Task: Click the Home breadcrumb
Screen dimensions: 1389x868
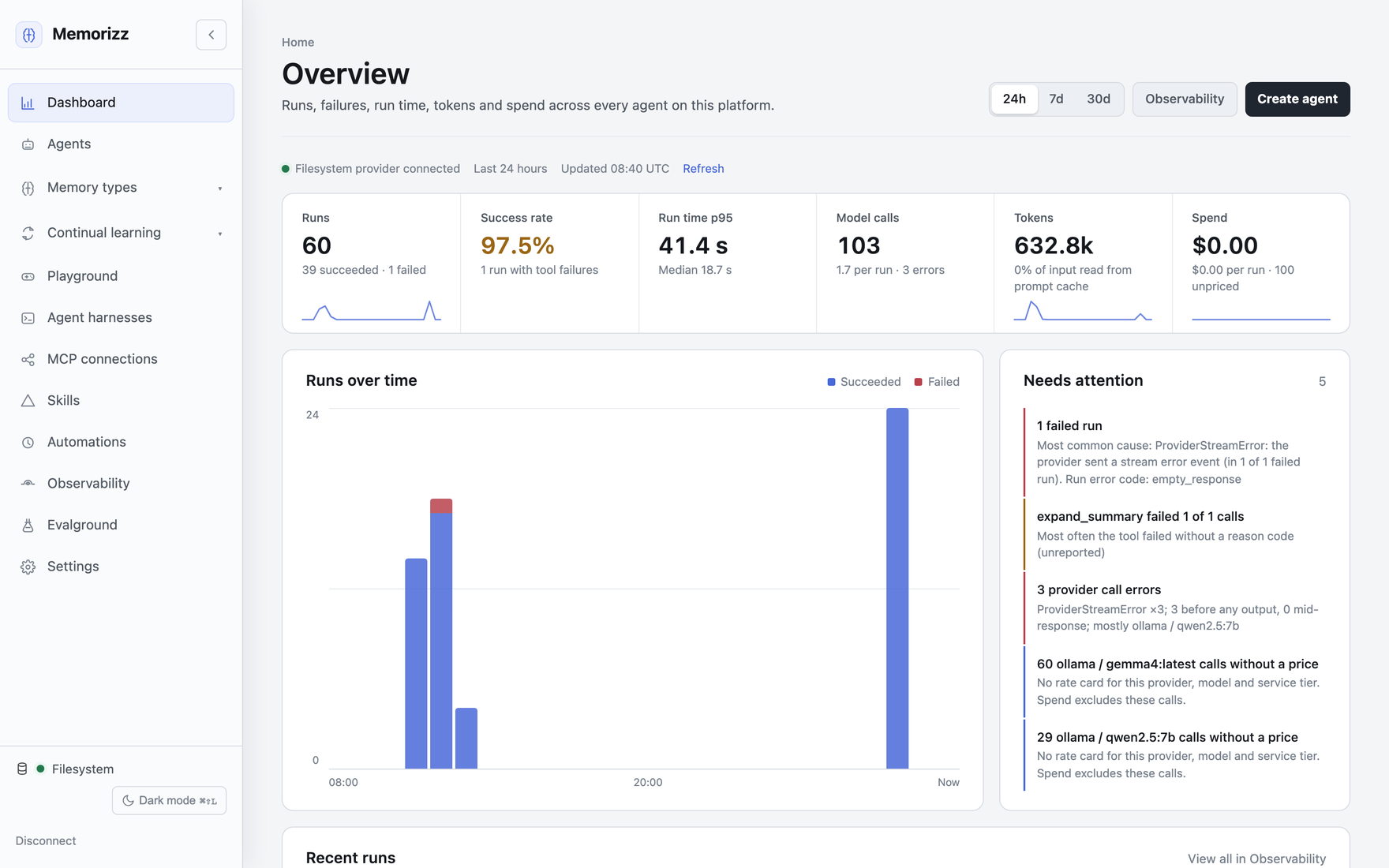Action: tap(298, 43)
